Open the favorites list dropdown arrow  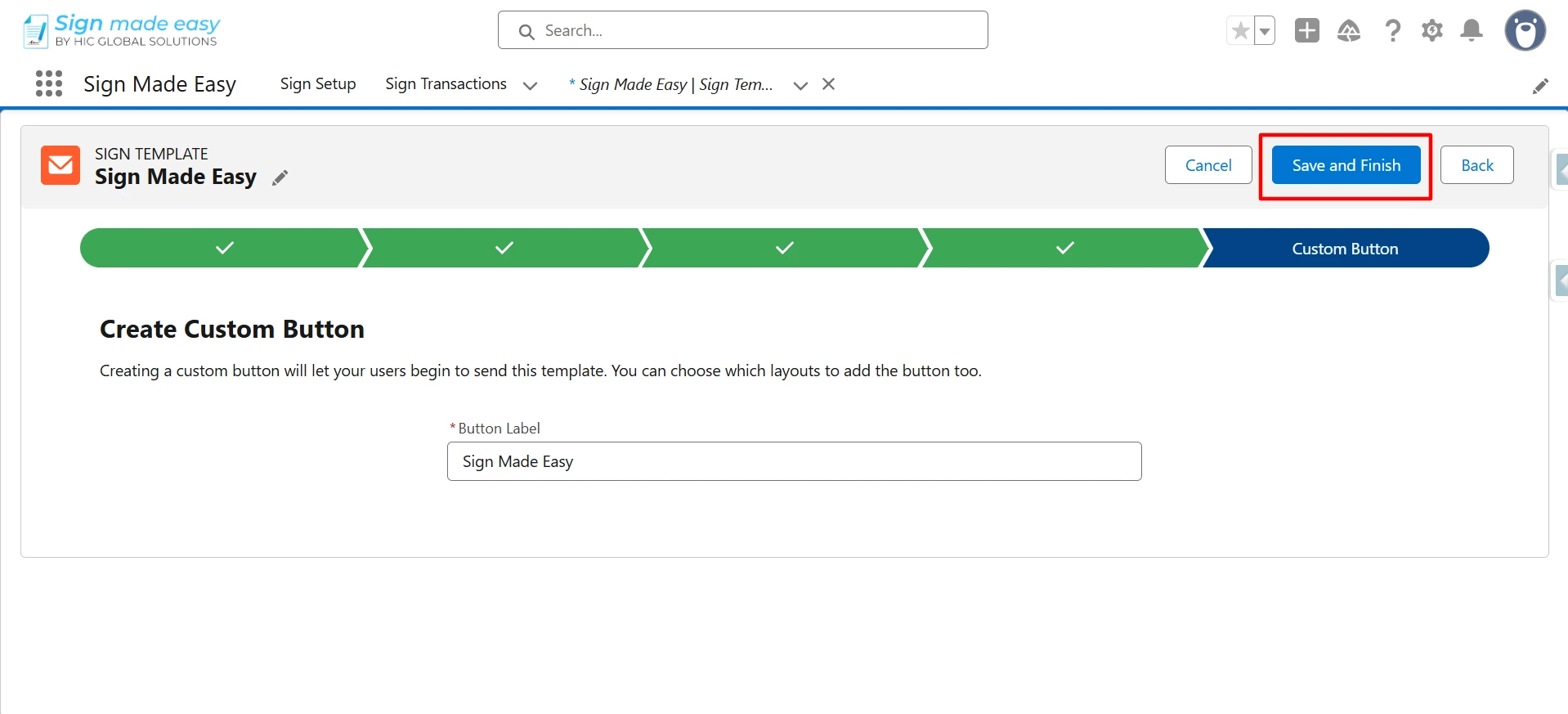coord(1264,31)
